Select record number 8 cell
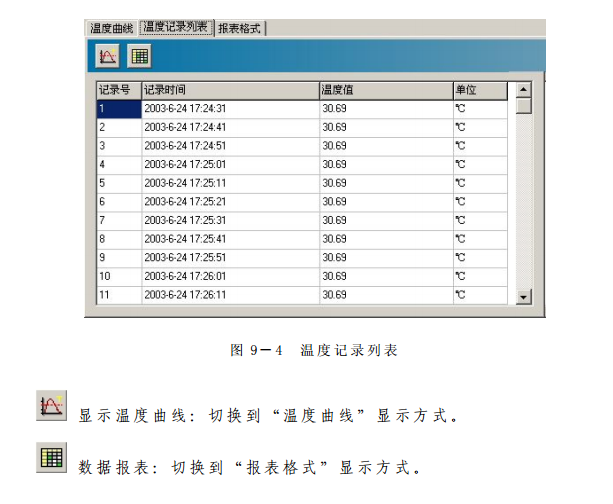 [119, 239]
